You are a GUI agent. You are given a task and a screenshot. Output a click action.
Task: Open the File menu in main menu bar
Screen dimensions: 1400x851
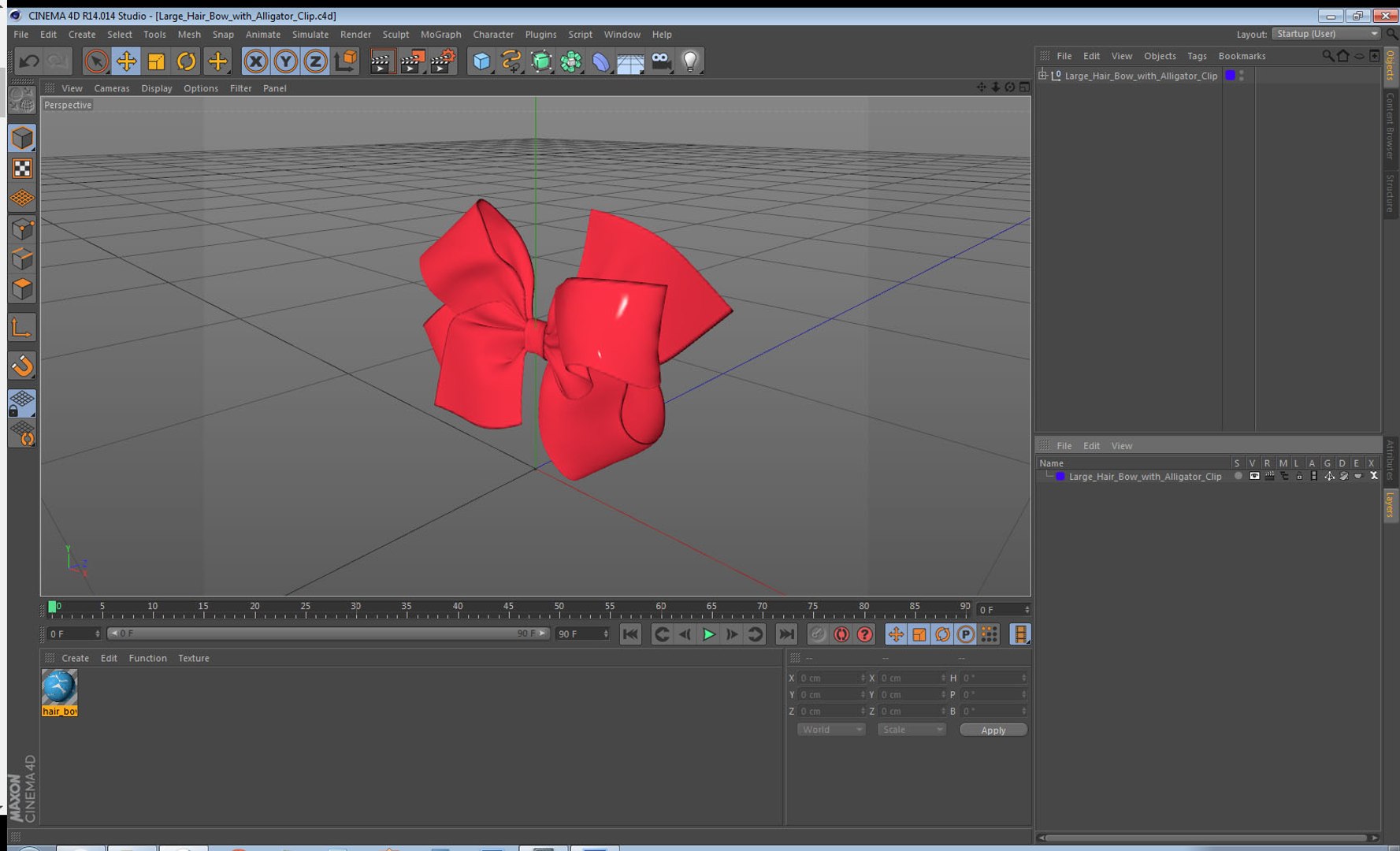21,35
